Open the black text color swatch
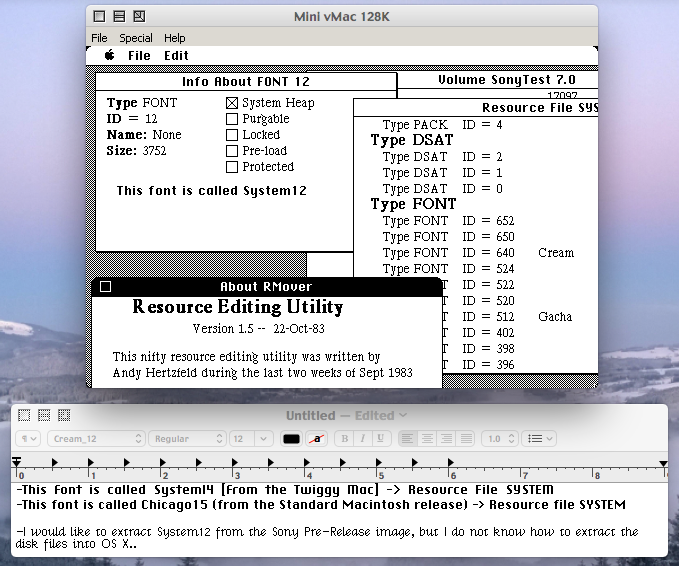 (x=291, y=439)
